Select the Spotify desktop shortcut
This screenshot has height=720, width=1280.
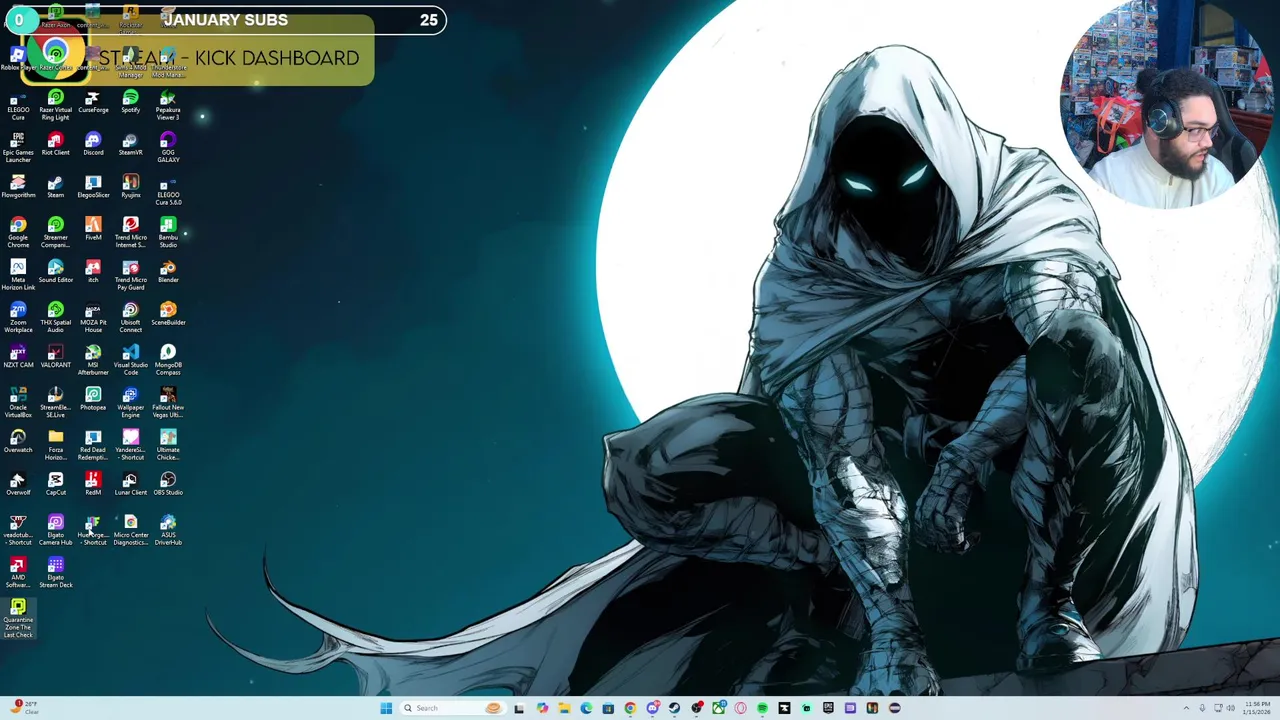[130, 102]
